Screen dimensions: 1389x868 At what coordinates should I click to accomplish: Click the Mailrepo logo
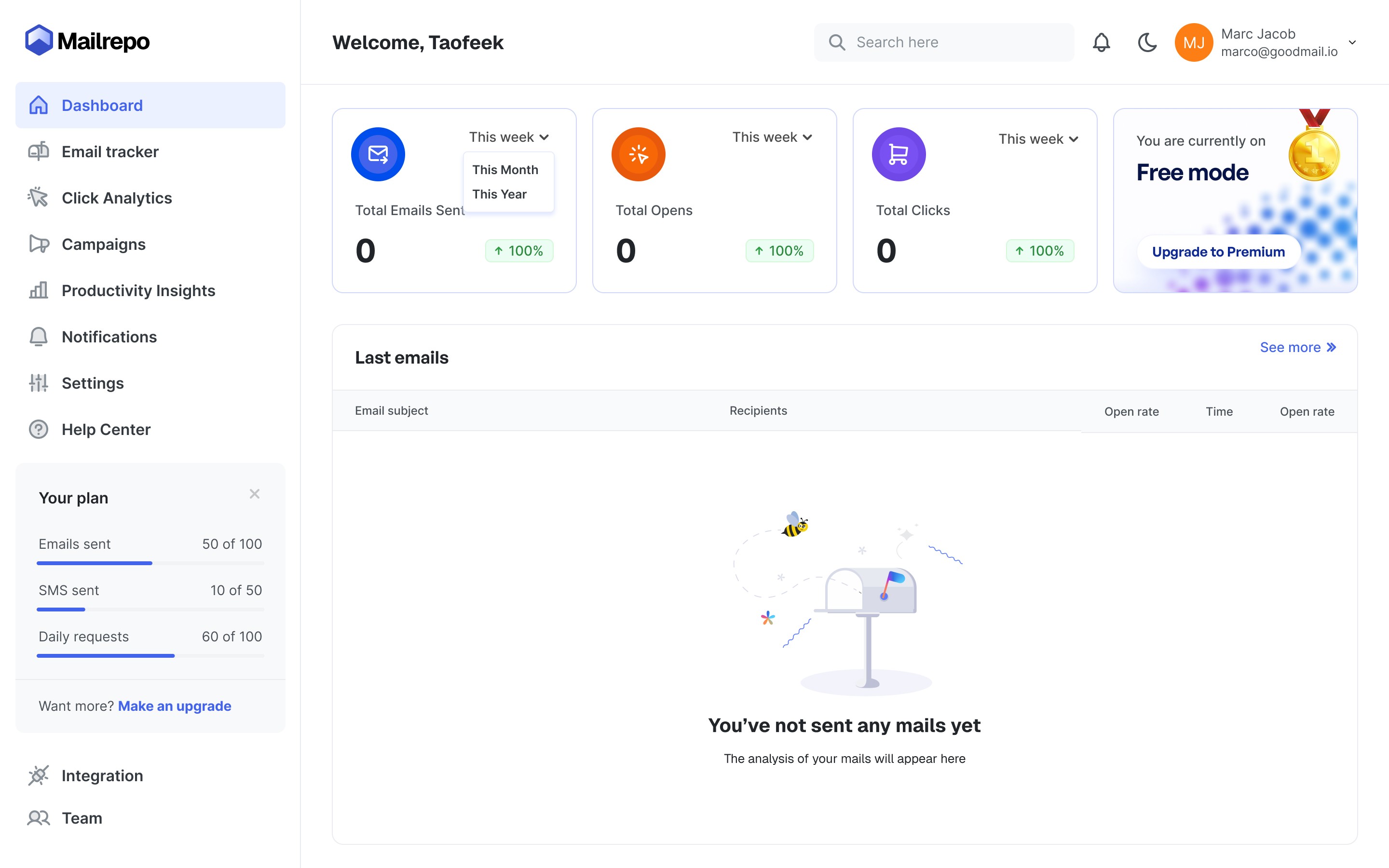(87, 41)
